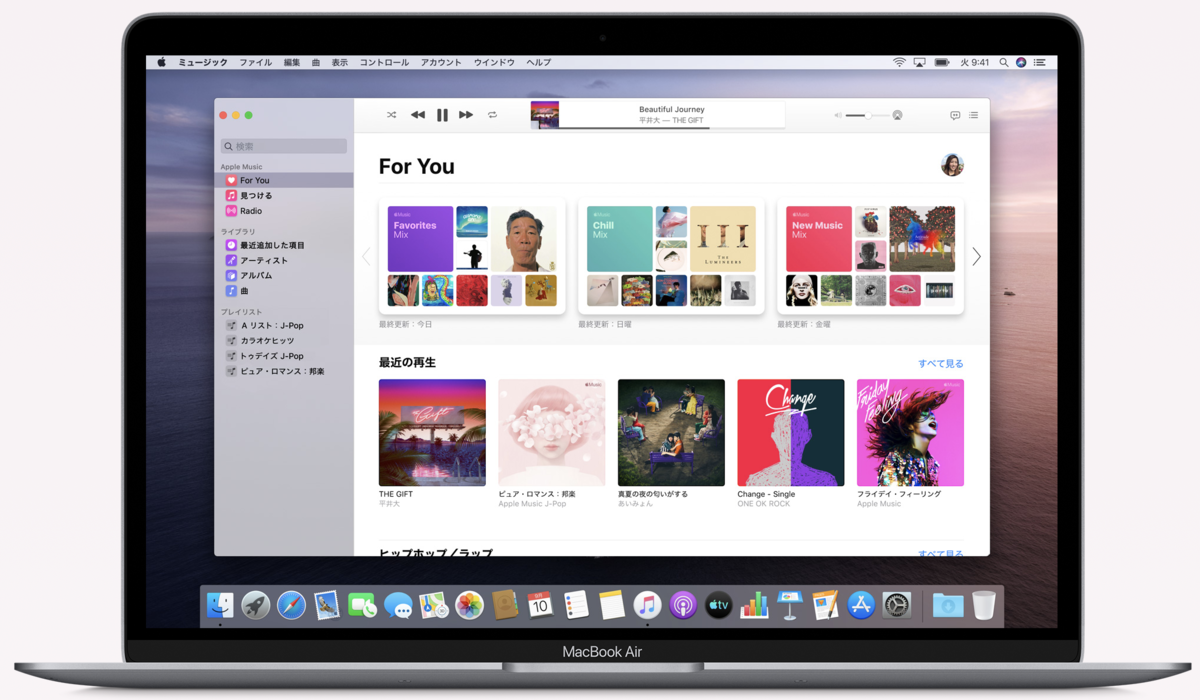1200x700 pixels.
Task: Launch Podcasts from the Dock
Action: (x=682, y=605)
